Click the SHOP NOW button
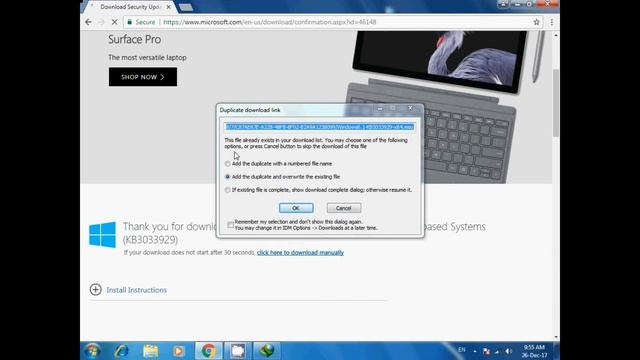Viewport: 640px width, 360px height. 143,77
